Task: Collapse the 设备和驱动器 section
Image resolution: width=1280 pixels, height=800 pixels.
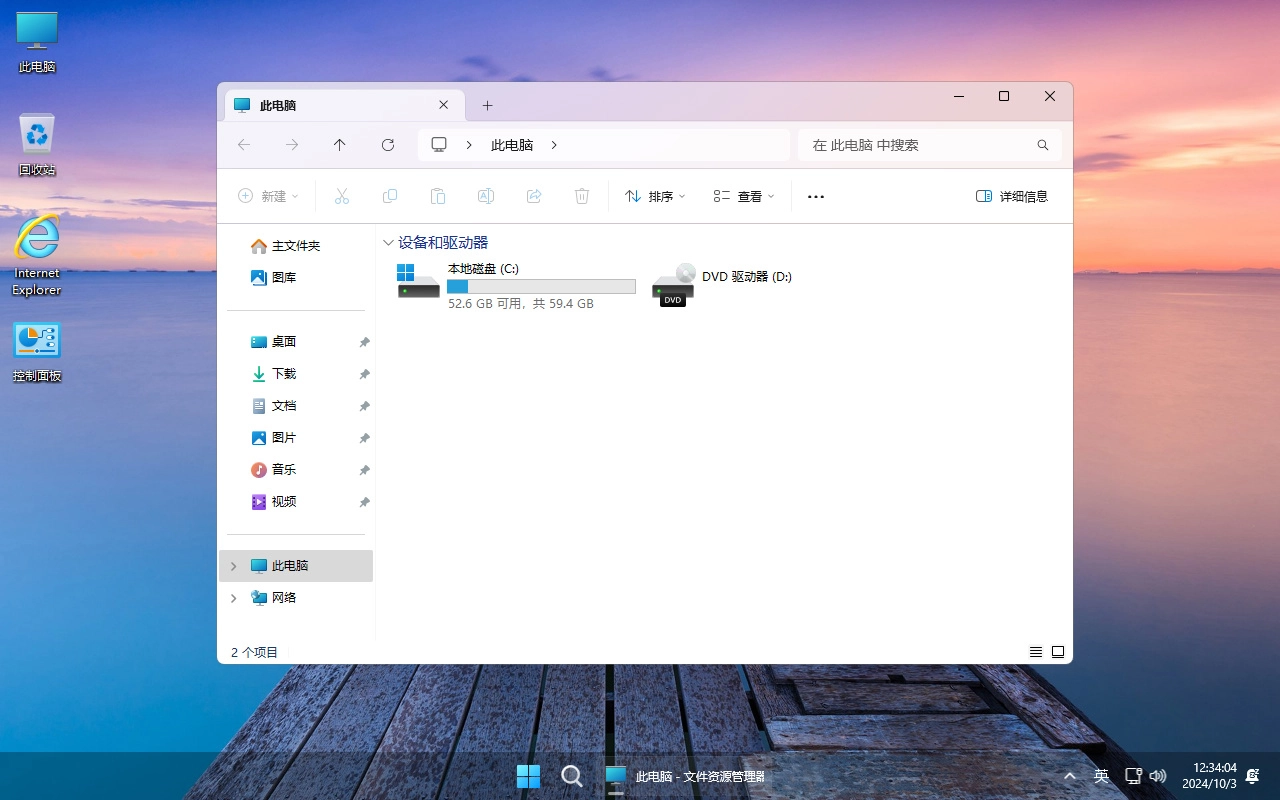Action: pyautogui.click(x=388, y=242)
